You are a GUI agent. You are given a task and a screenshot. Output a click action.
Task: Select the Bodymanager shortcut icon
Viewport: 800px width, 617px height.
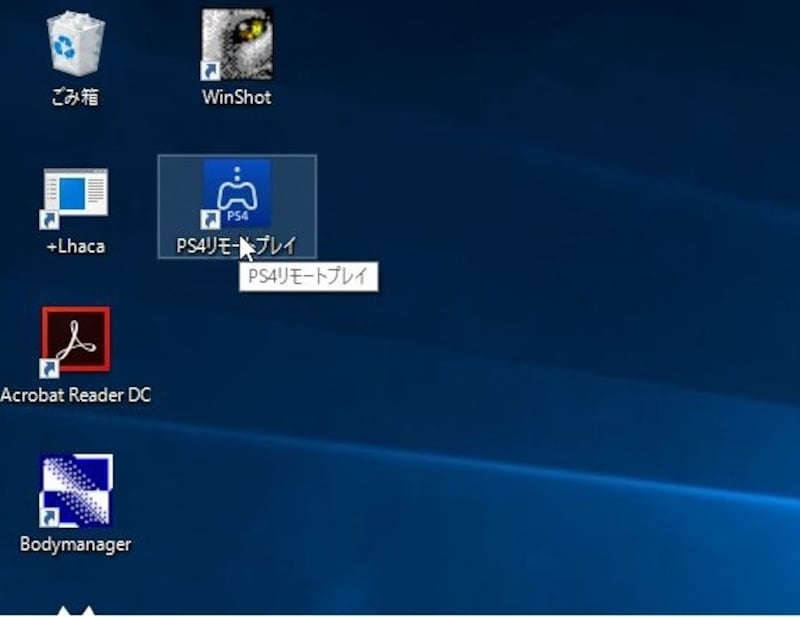point(76,490)
